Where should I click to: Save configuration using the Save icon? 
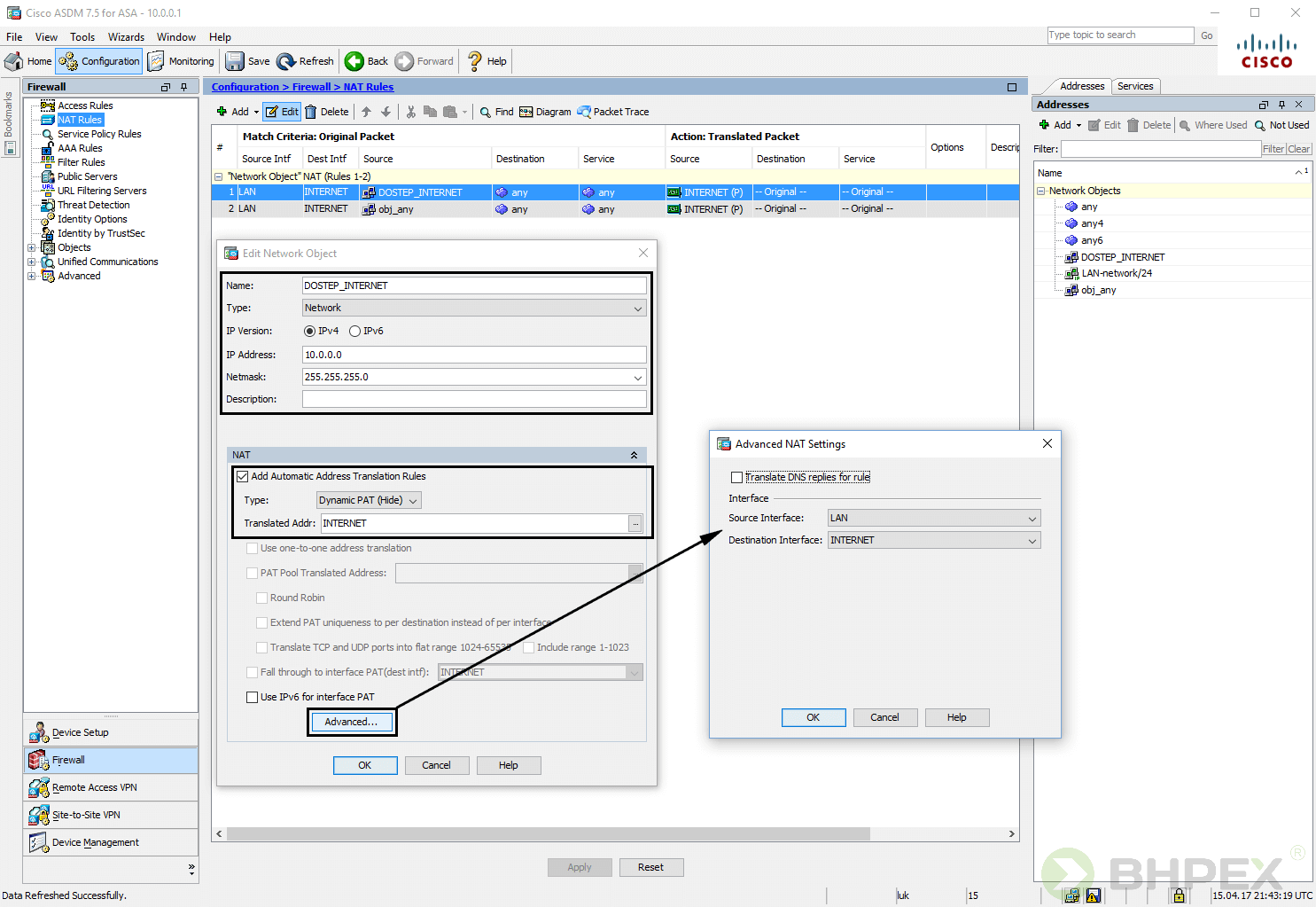[x=247, y=61]
